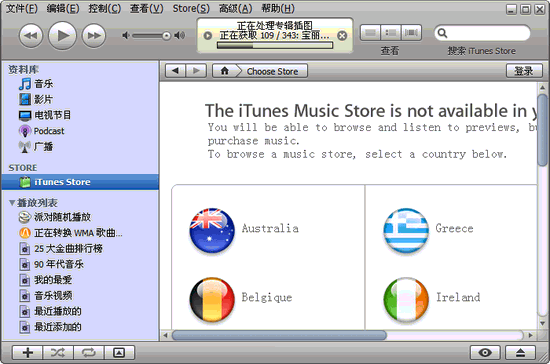The height and width of the screenshot is (364, 550).
Task: Click the vertical scrollbar down arrow
Action: click(542, 323)
